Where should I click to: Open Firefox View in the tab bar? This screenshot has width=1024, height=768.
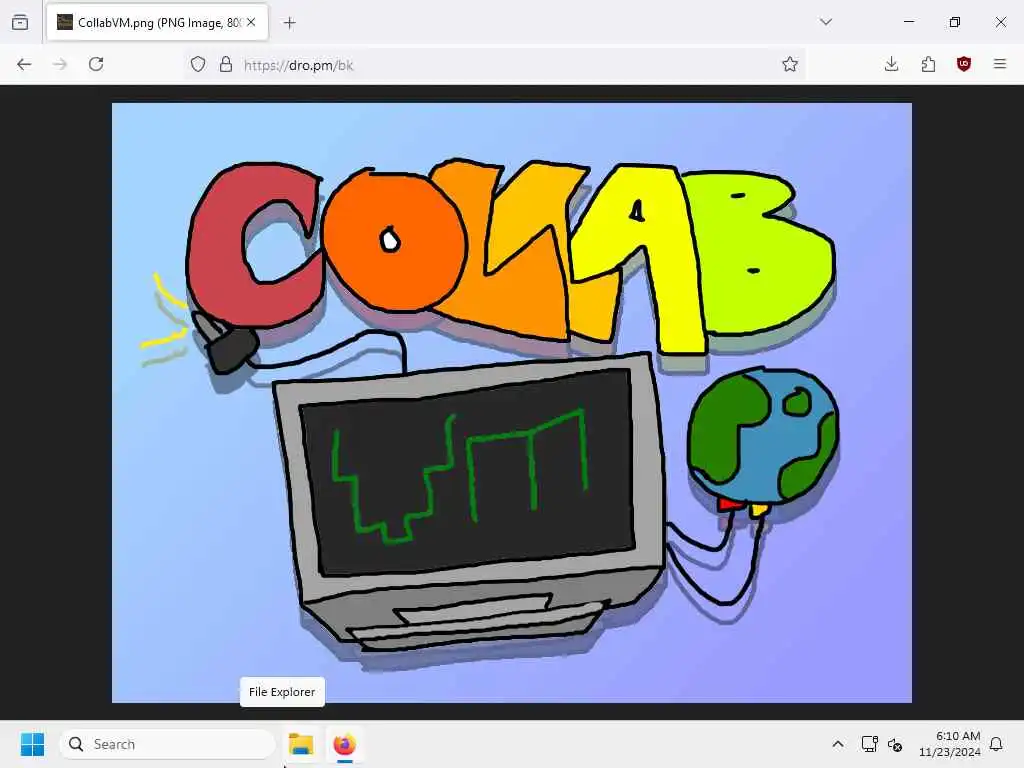pyautogui.click(x=20, y=22)
